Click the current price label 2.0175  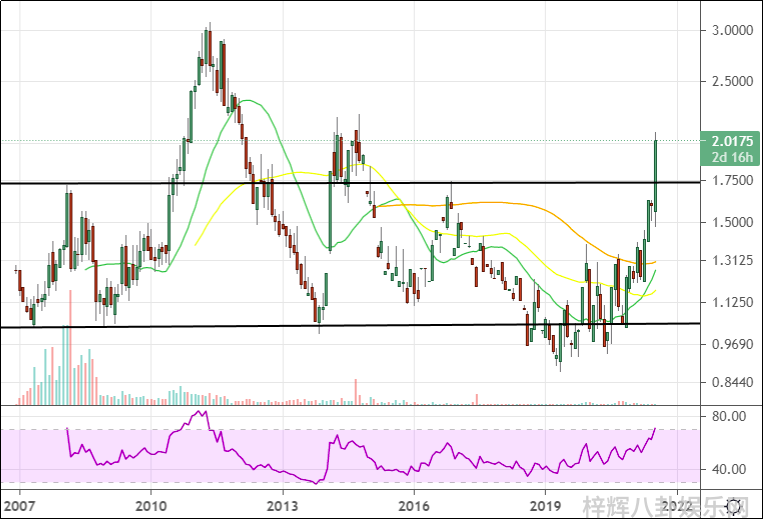(x=732, y=141)
